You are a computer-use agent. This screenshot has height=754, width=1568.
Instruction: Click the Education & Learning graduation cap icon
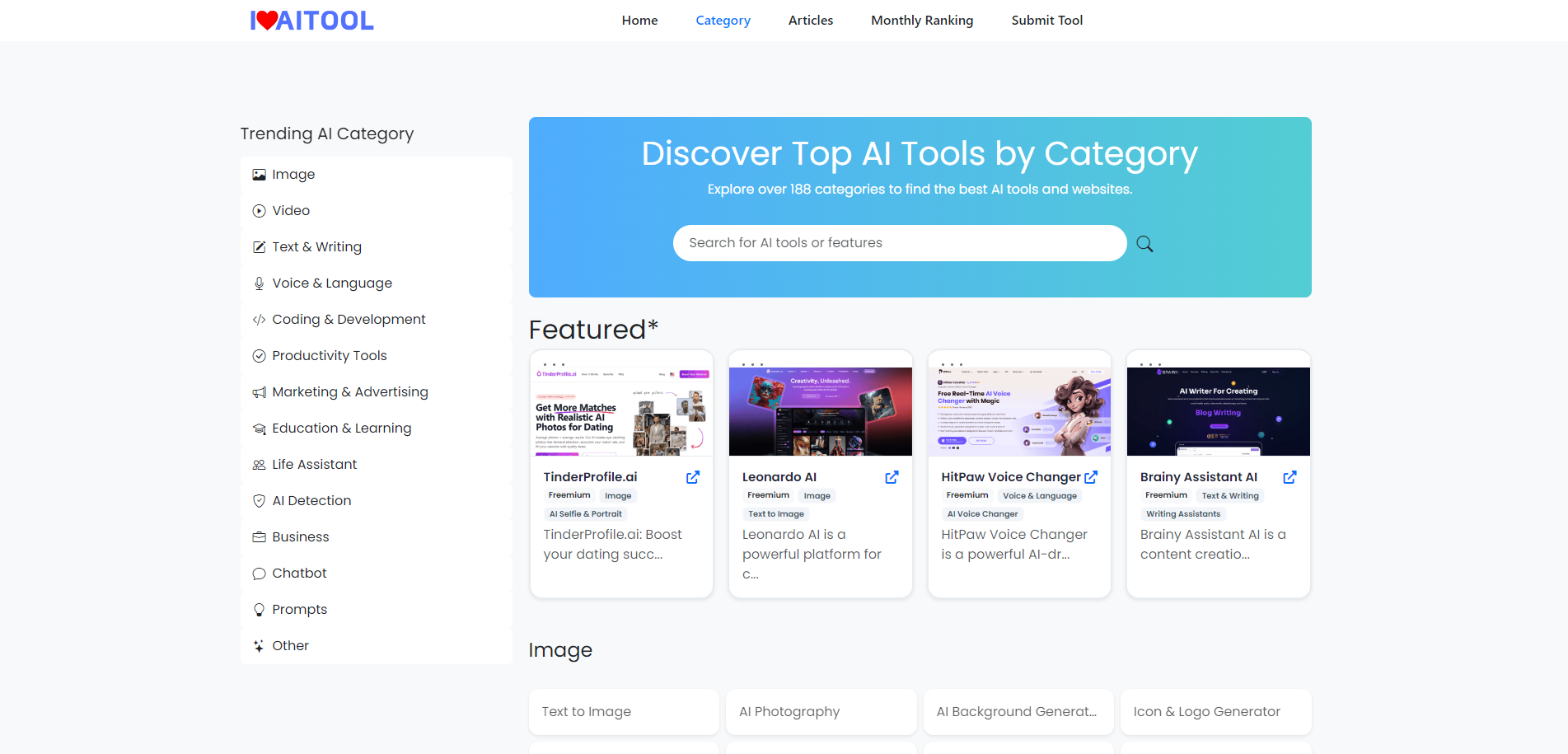click(x=259, y=429)
